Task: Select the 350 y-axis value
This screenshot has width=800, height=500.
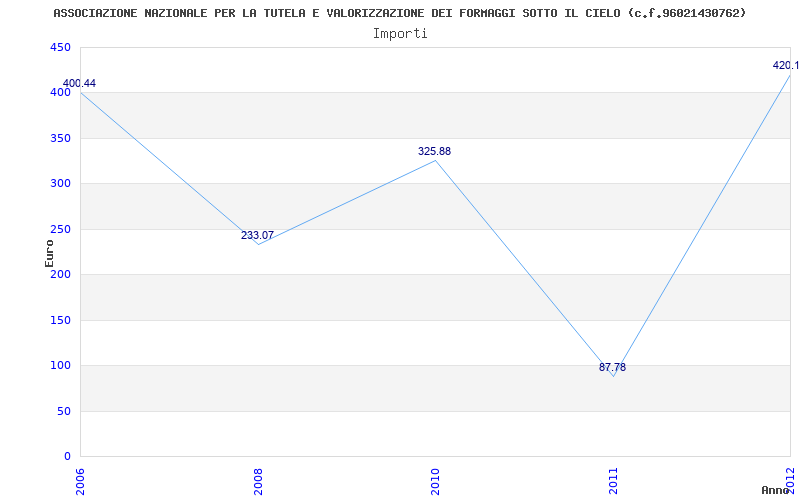Action: 60,138
